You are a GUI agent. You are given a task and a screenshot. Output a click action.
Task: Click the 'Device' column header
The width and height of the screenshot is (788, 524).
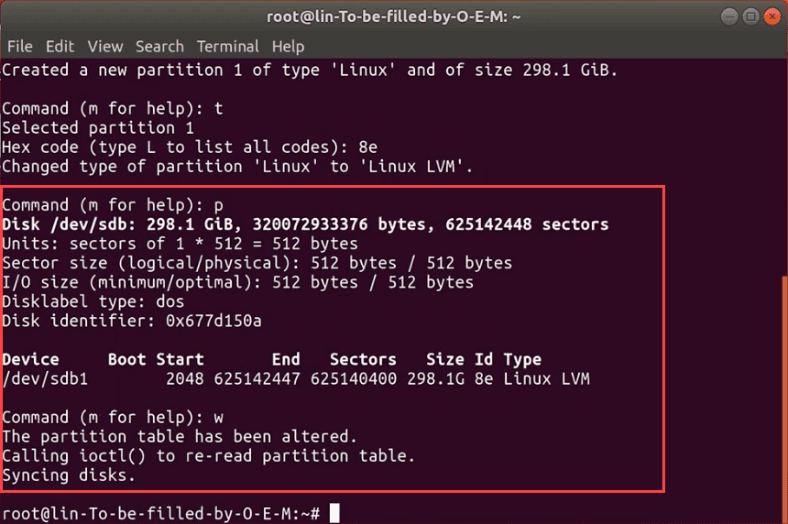tap(31, 359)
